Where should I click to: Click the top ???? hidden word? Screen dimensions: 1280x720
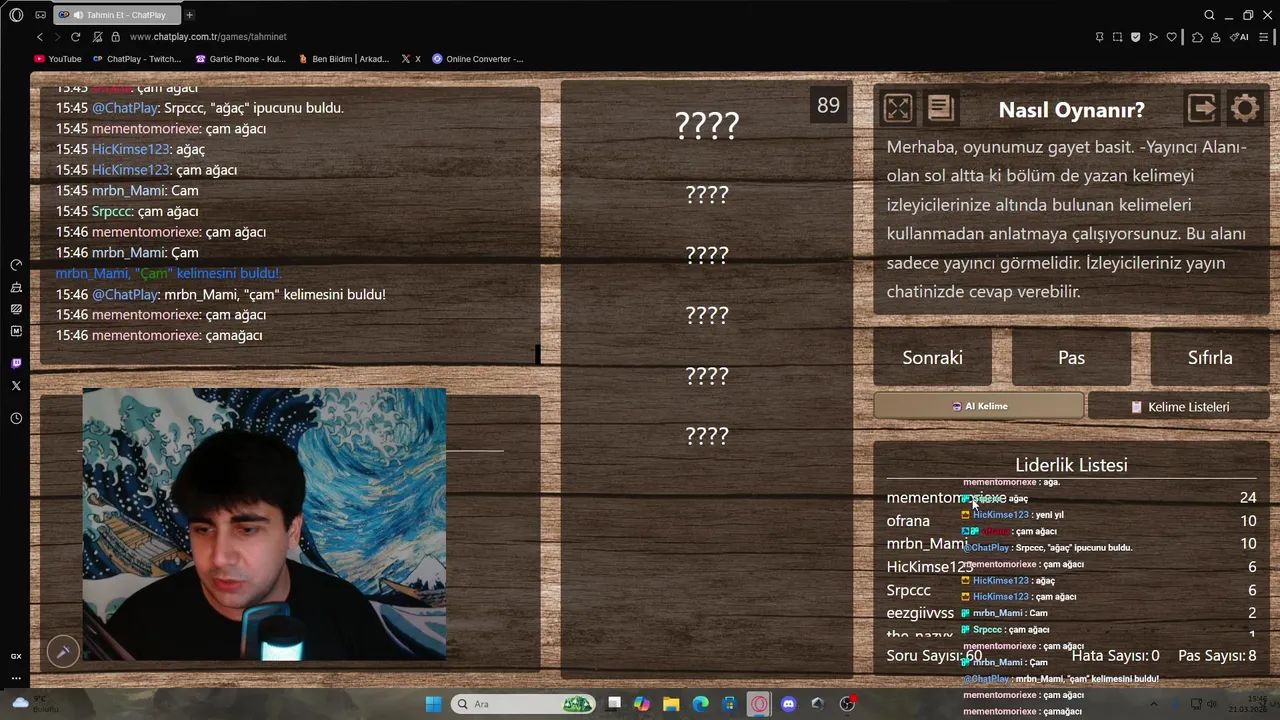click(707, 125)
